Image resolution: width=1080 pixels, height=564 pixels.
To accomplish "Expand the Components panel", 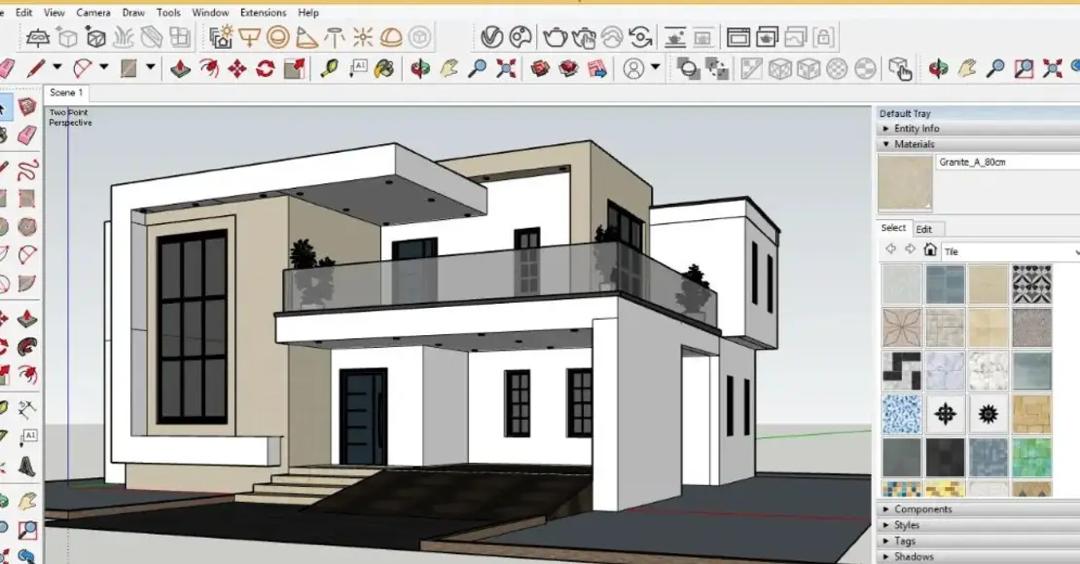I will (x=922, y=509).
